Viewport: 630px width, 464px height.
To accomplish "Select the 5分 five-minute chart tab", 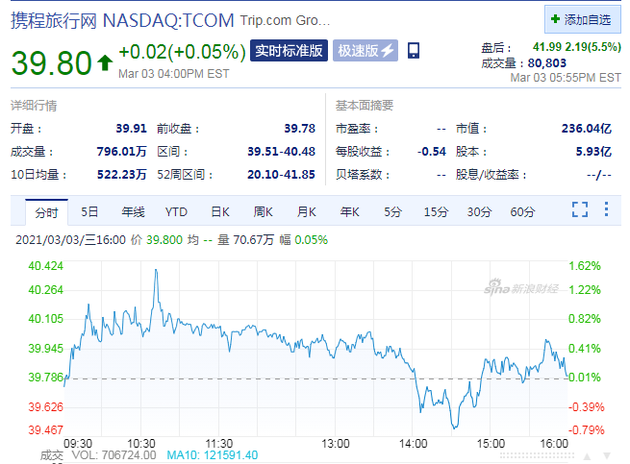I will pos(393,212).
